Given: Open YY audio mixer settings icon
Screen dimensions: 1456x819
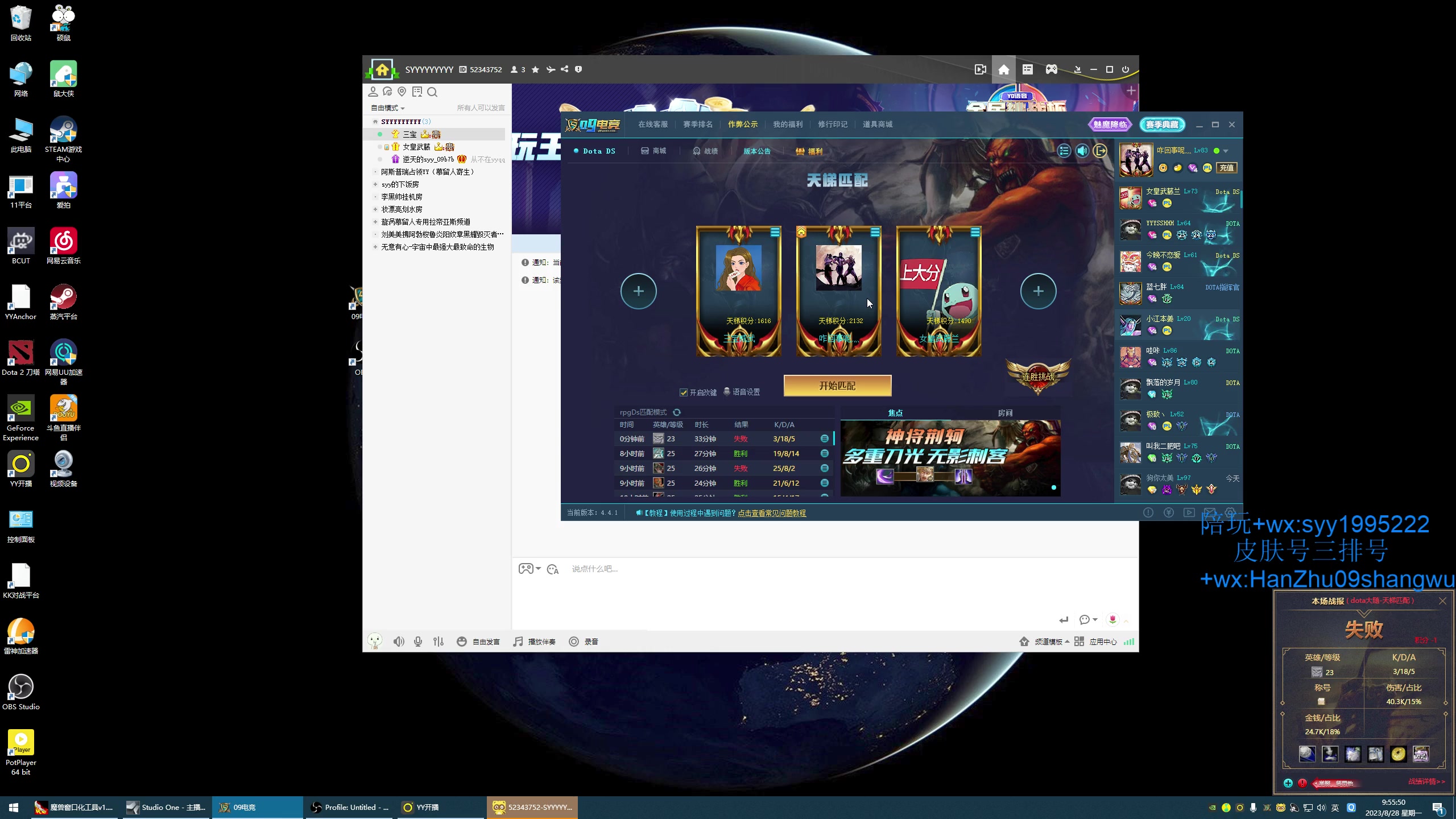Looking at the screenshot, I should coord(439,642).
